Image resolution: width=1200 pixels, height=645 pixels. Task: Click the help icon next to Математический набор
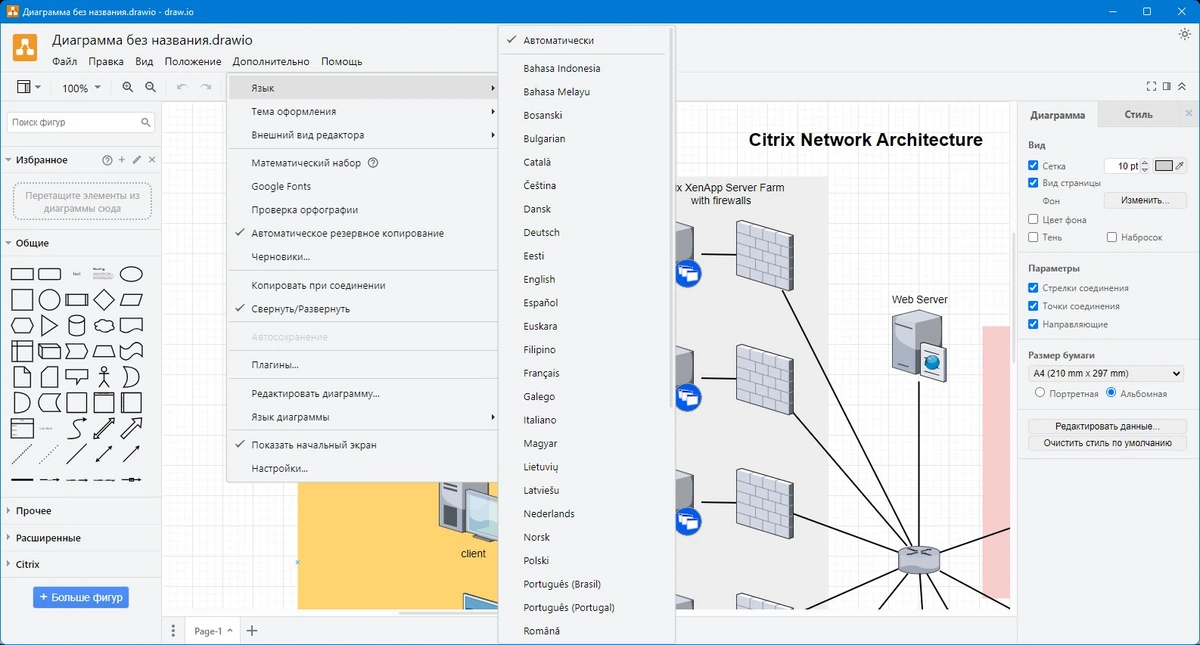[x=373, y=163]
